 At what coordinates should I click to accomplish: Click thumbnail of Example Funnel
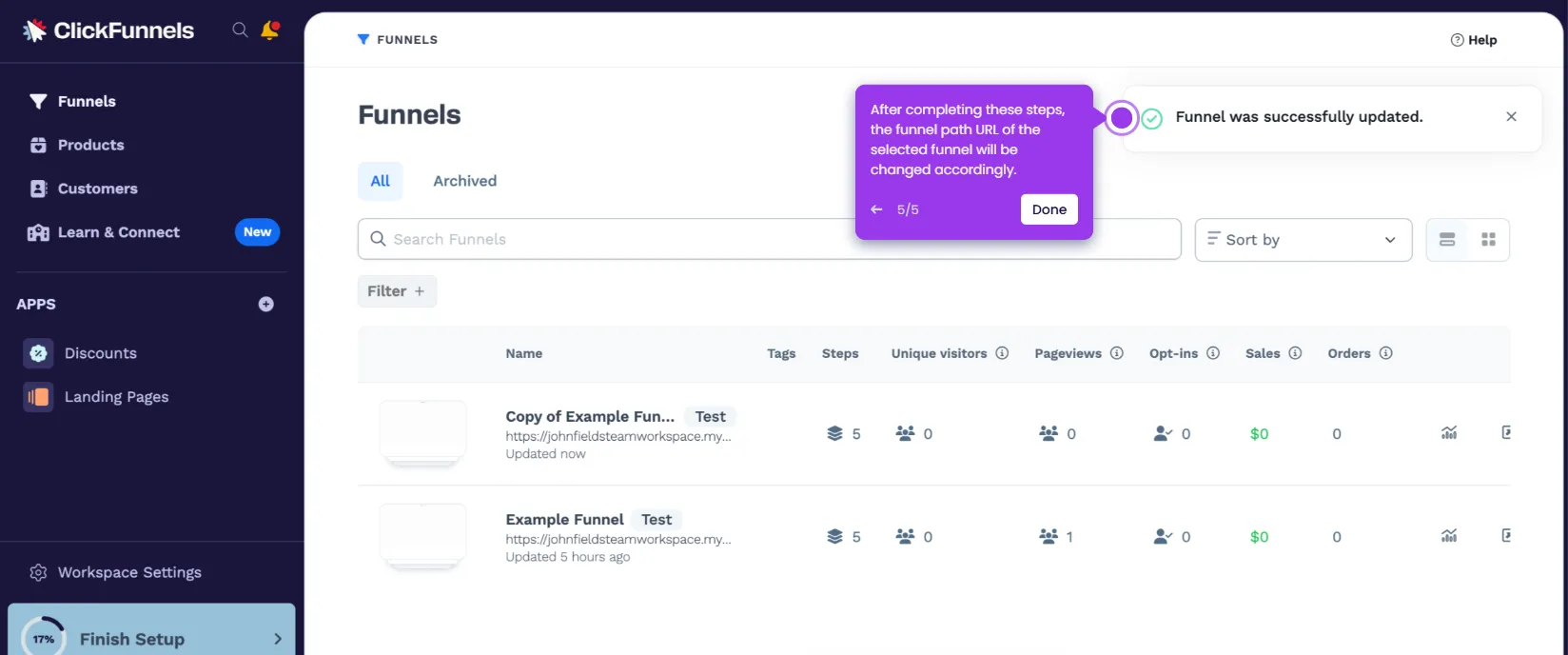pyautogui.click(x=422, y=537)
